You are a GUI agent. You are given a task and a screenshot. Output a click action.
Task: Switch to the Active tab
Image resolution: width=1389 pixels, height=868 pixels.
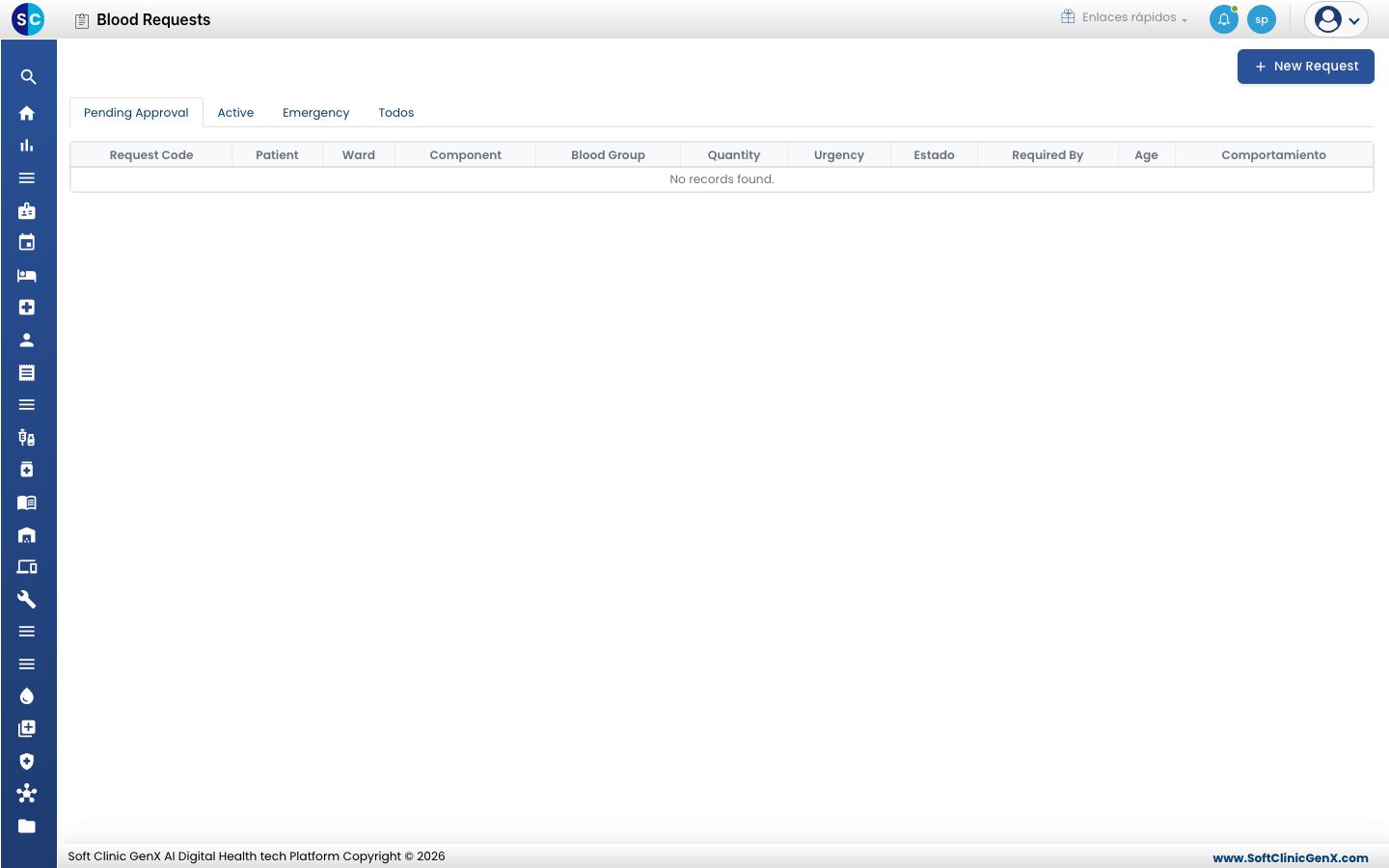[235, 113]
